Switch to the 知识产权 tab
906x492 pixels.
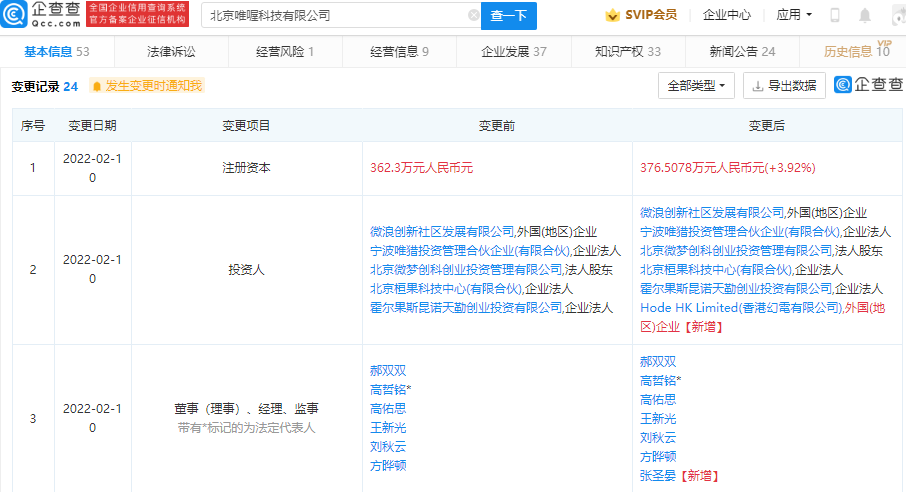click(627, 51)
